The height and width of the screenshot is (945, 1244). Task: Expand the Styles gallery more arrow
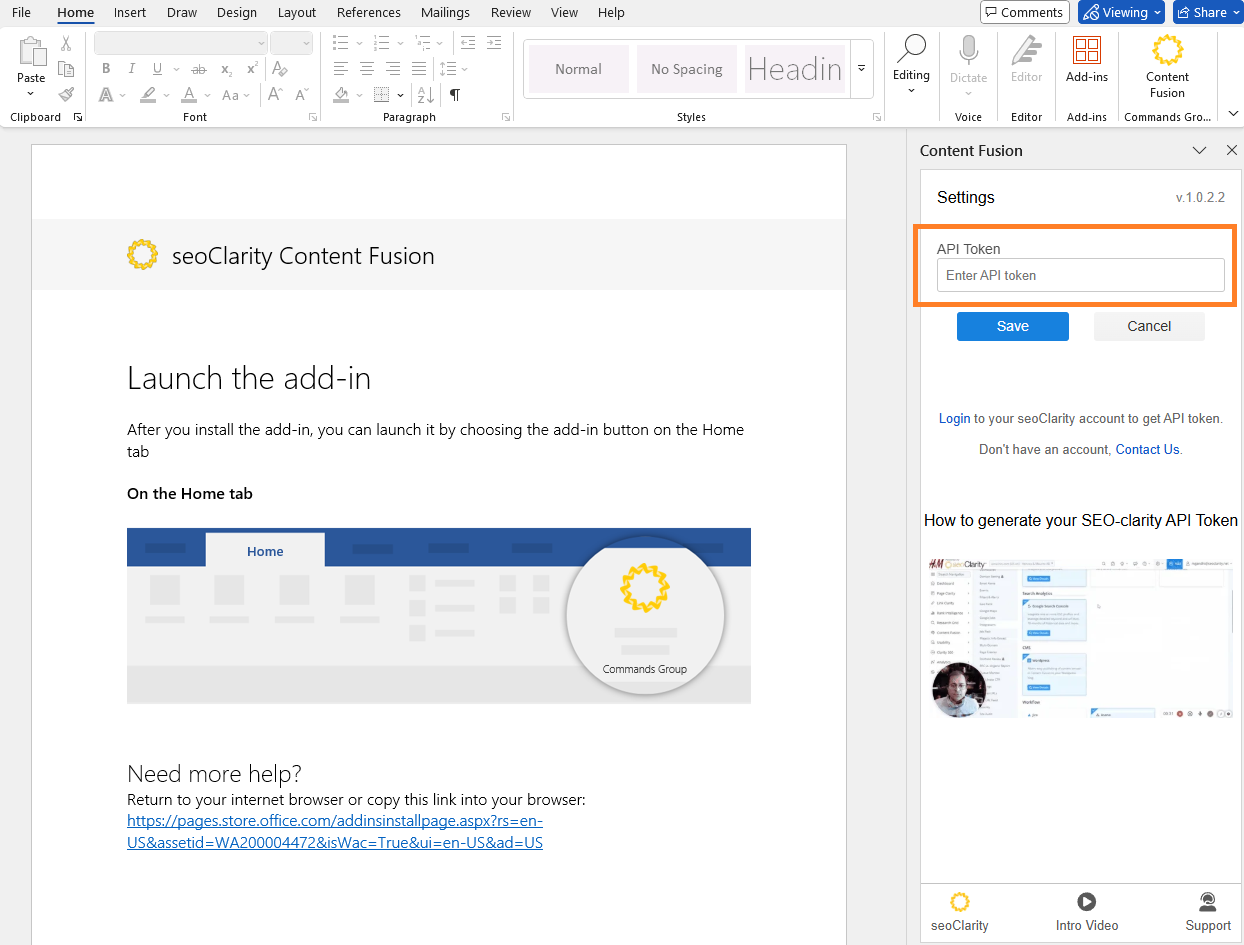click(x=861, y=69)
